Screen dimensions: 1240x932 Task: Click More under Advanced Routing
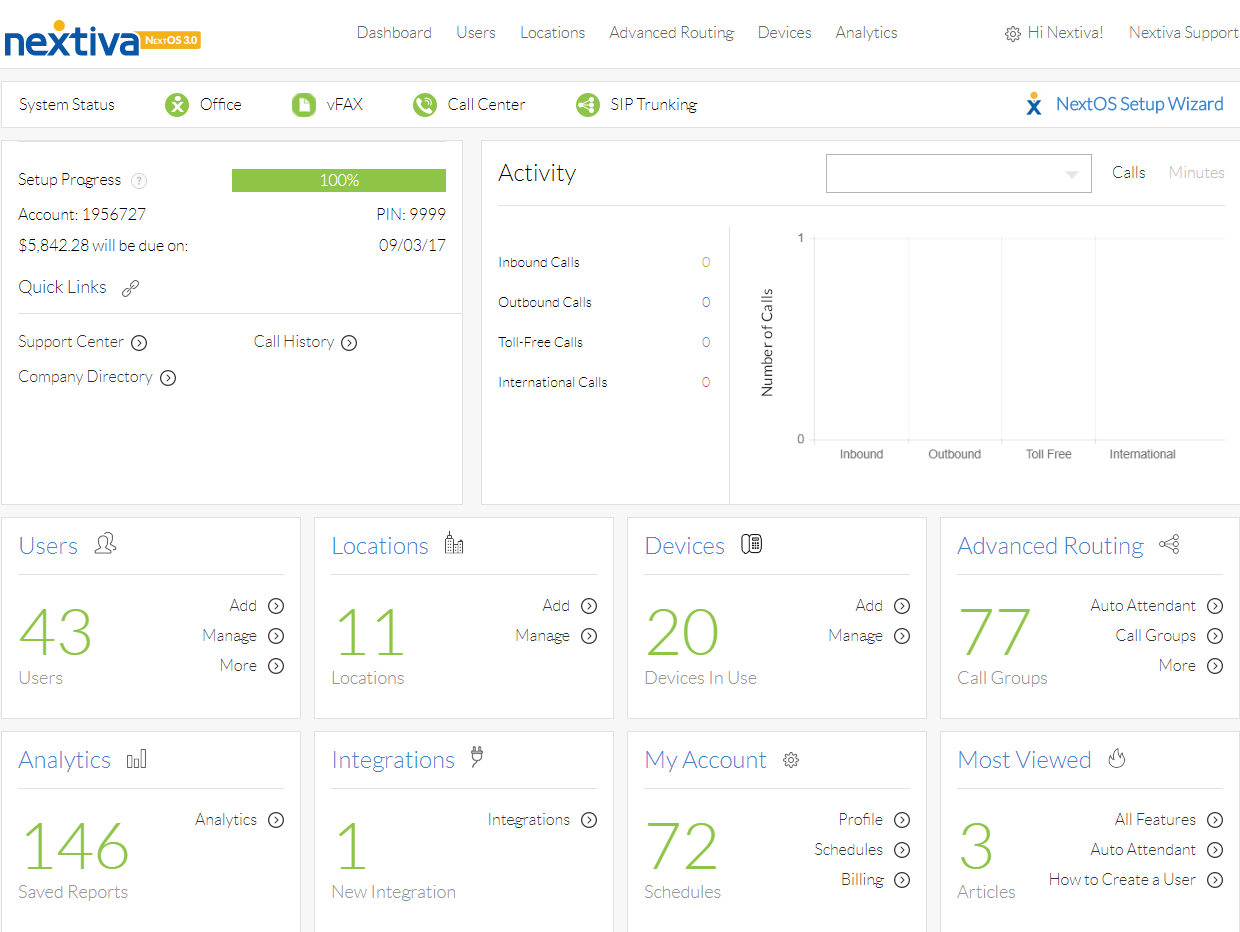click(1177, 666)
